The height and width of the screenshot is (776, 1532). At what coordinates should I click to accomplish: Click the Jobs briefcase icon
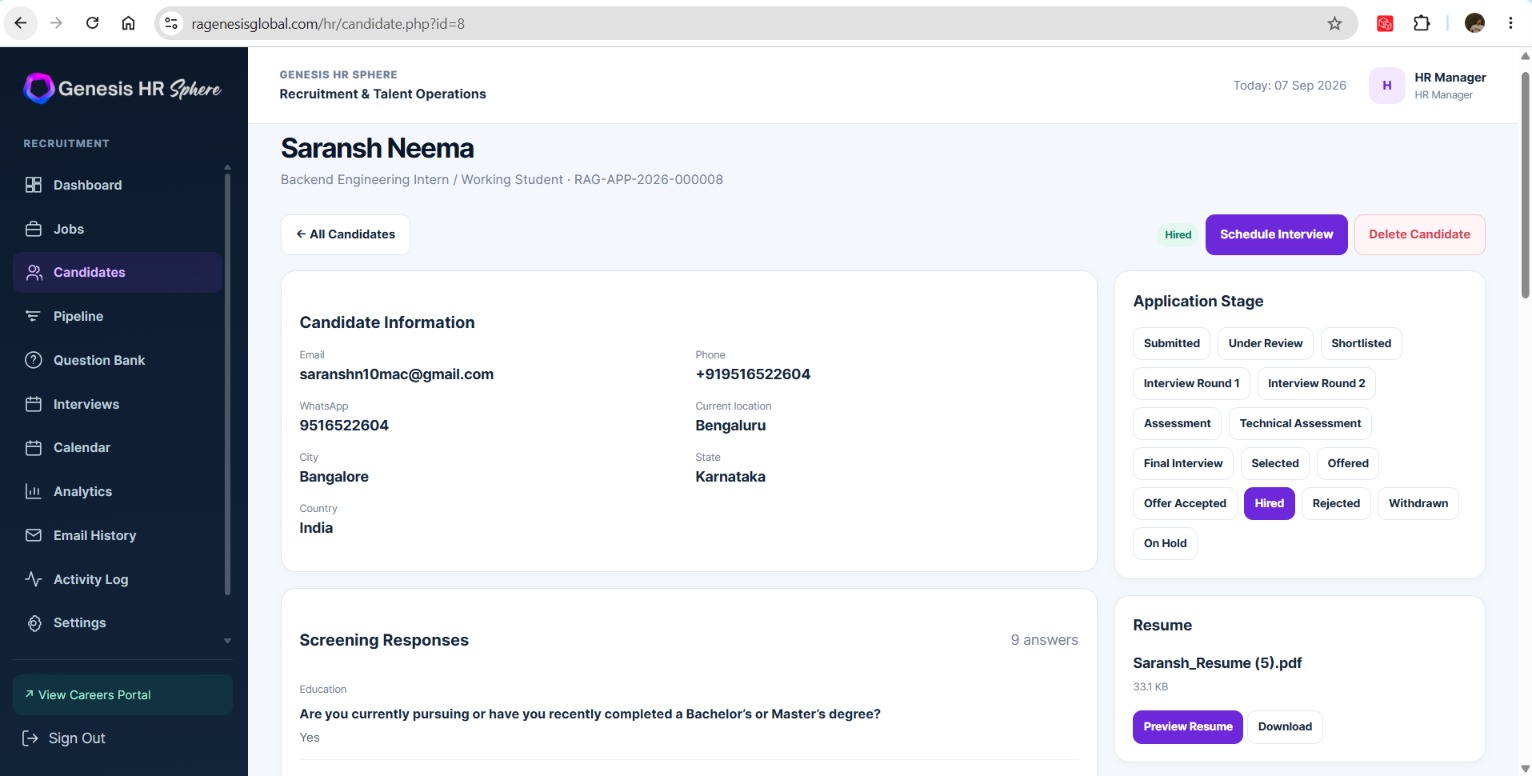(x=33, y=229)
